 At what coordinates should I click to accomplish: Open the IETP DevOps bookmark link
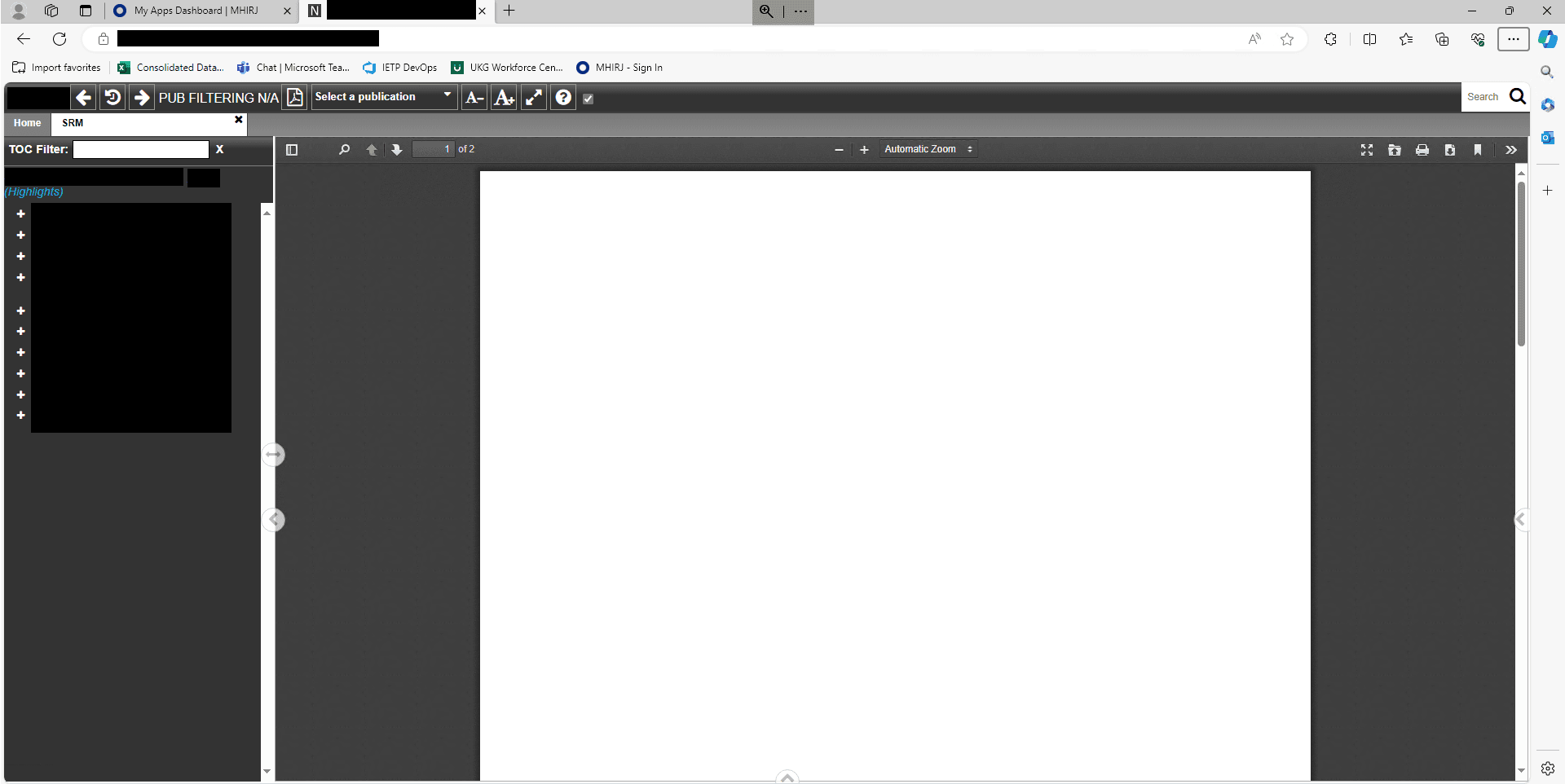[399, 68]
